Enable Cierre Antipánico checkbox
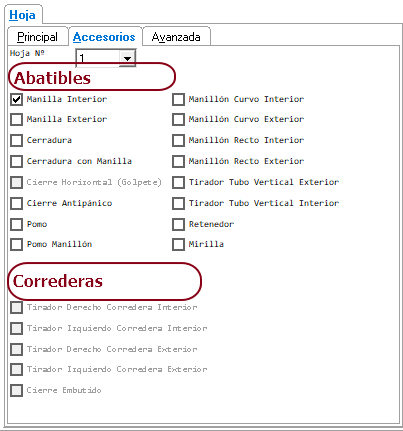The image size is (403, 431). [x=16, y=203]
